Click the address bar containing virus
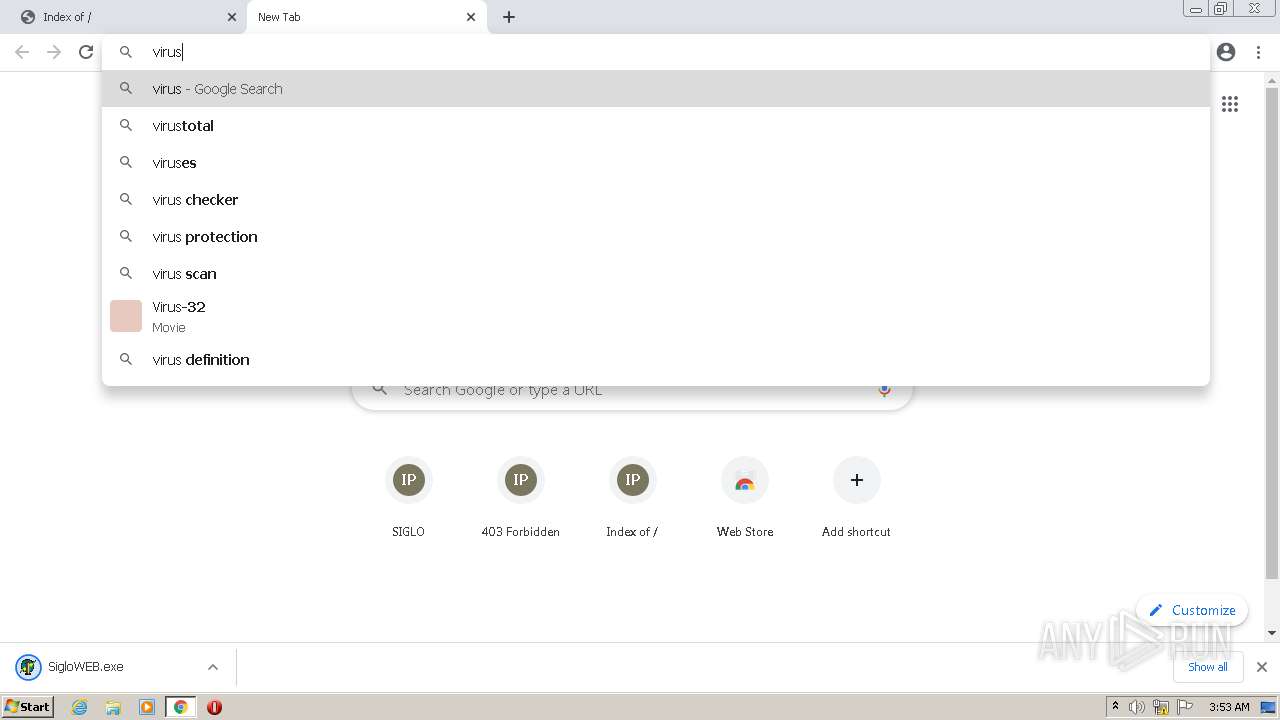The width and height of the screenshot is (1280, 720). 656,52
